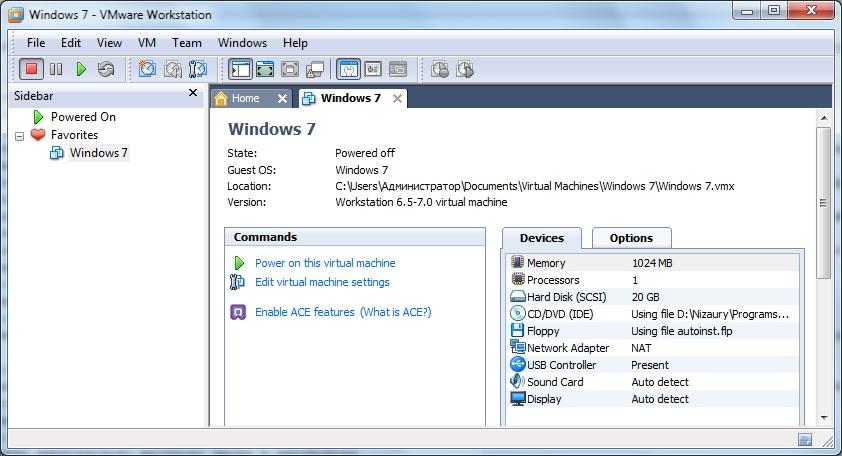Take a snapshot using the toolbar icon
Viewport: 842px width, 456px height.
coord(148,69)
